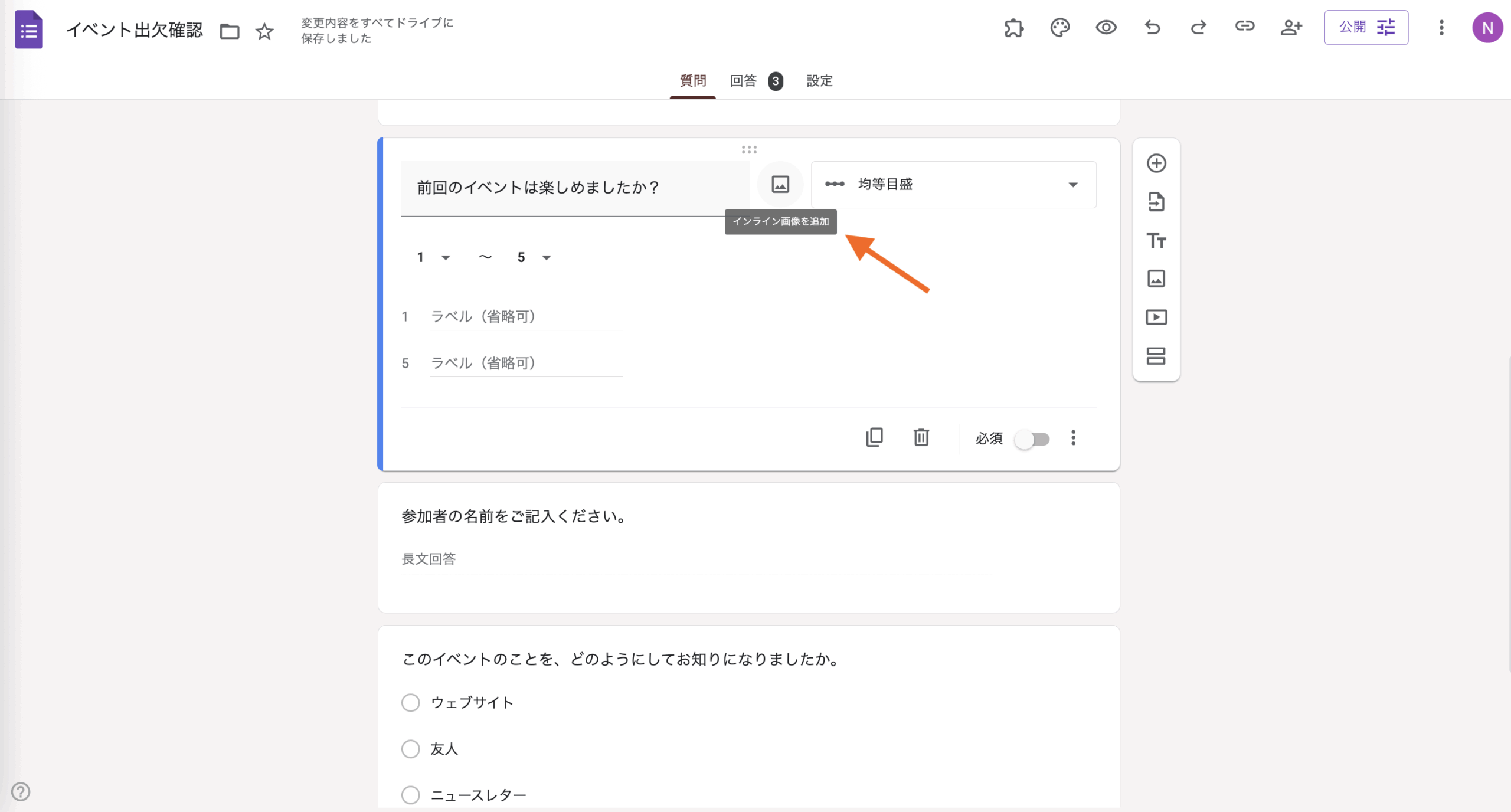Screen dimensions: 1511x812
Task: Add a video from the sidebar
Action: [1156, 317]
